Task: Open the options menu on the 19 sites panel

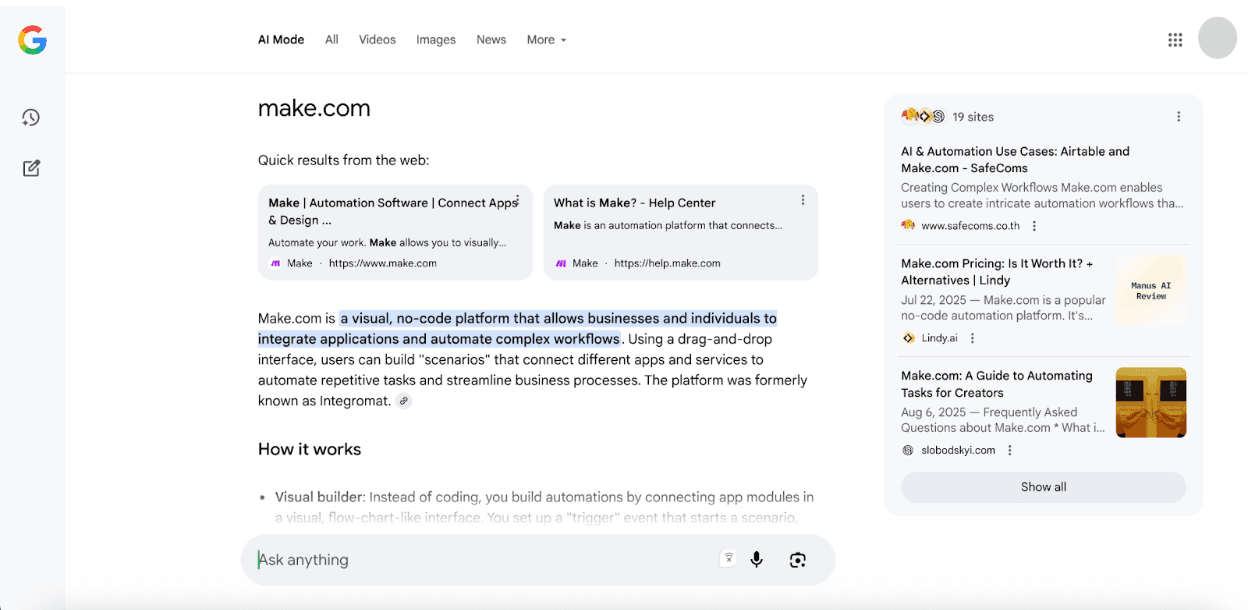Action: [1178, 116]
